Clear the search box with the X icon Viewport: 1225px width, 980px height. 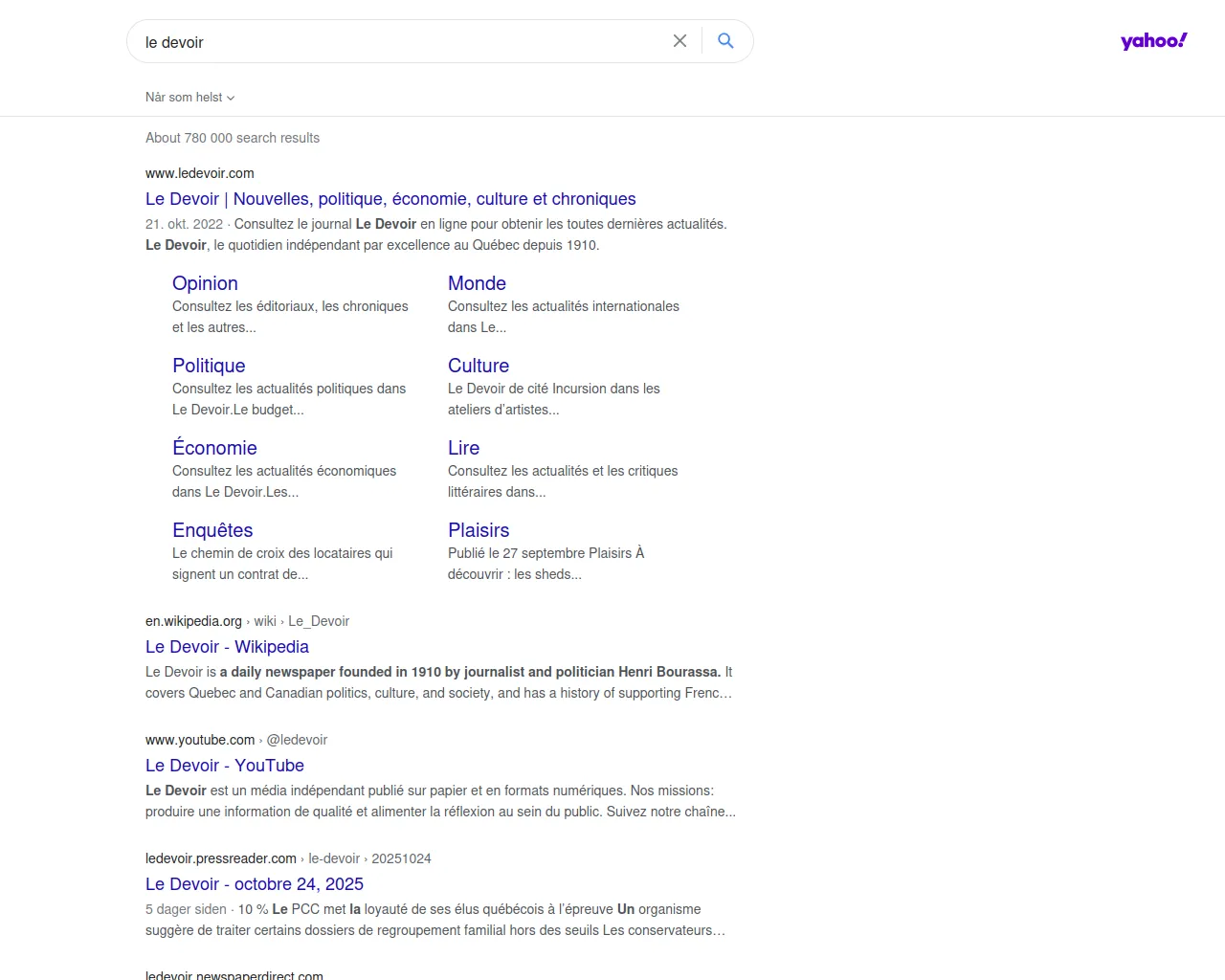[x=679, y=41]
